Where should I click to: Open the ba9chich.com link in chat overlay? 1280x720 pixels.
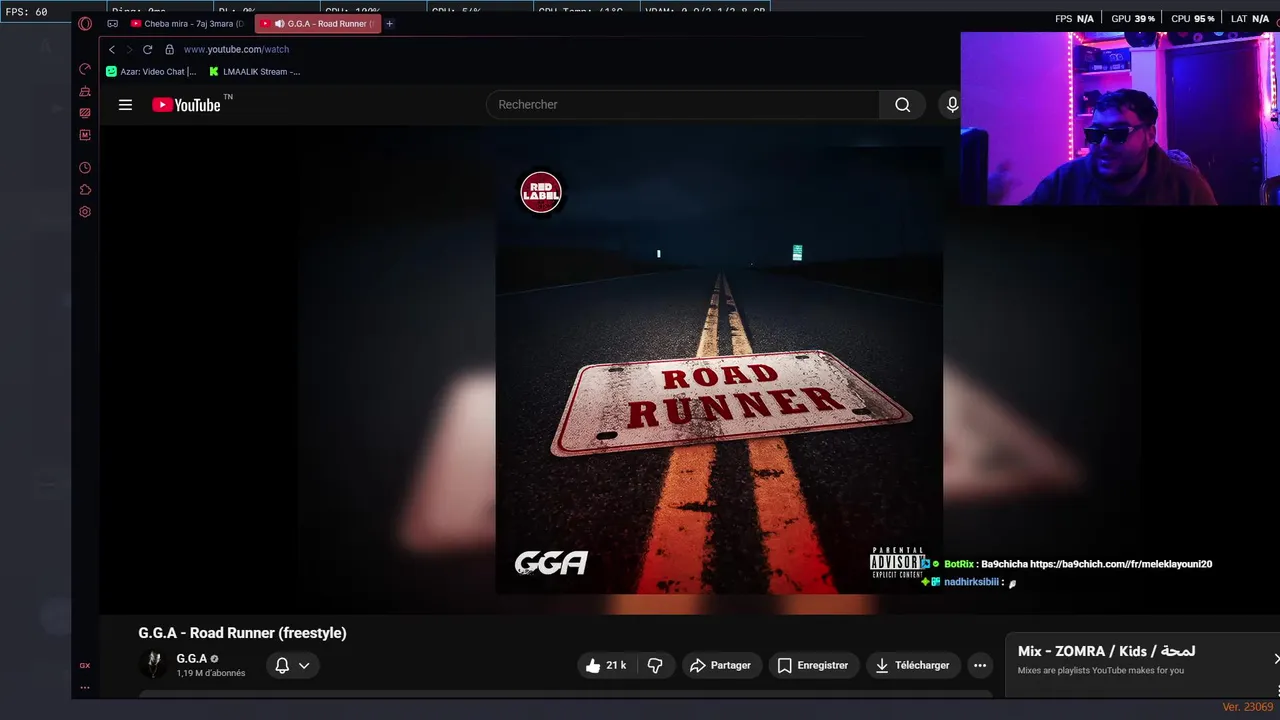point(1121,564)
